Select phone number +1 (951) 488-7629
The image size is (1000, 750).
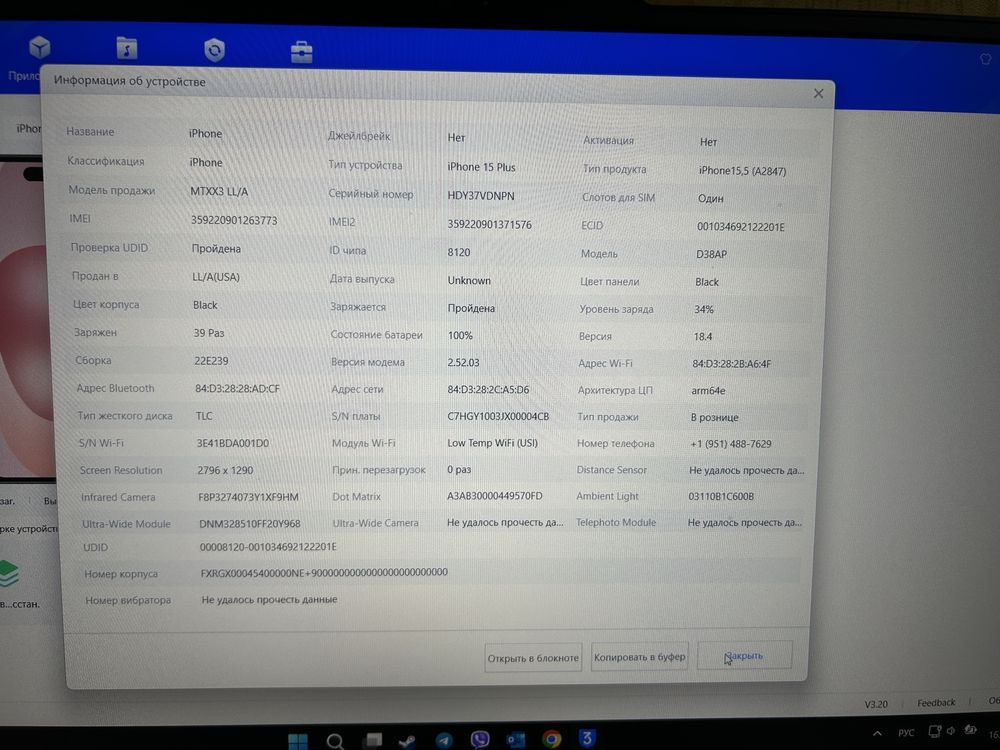click(731, 444)
